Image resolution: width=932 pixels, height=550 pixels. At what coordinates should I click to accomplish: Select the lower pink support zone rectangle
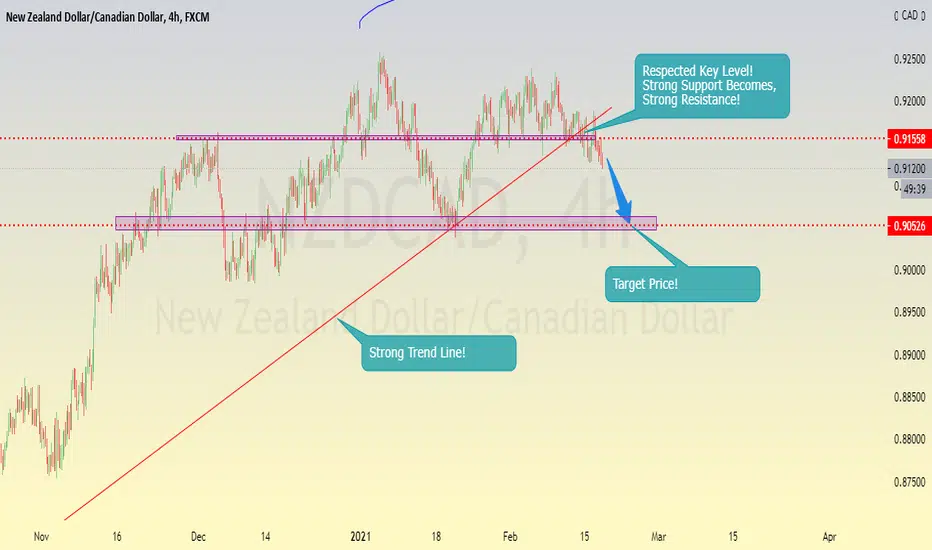[x=386, y=223]
